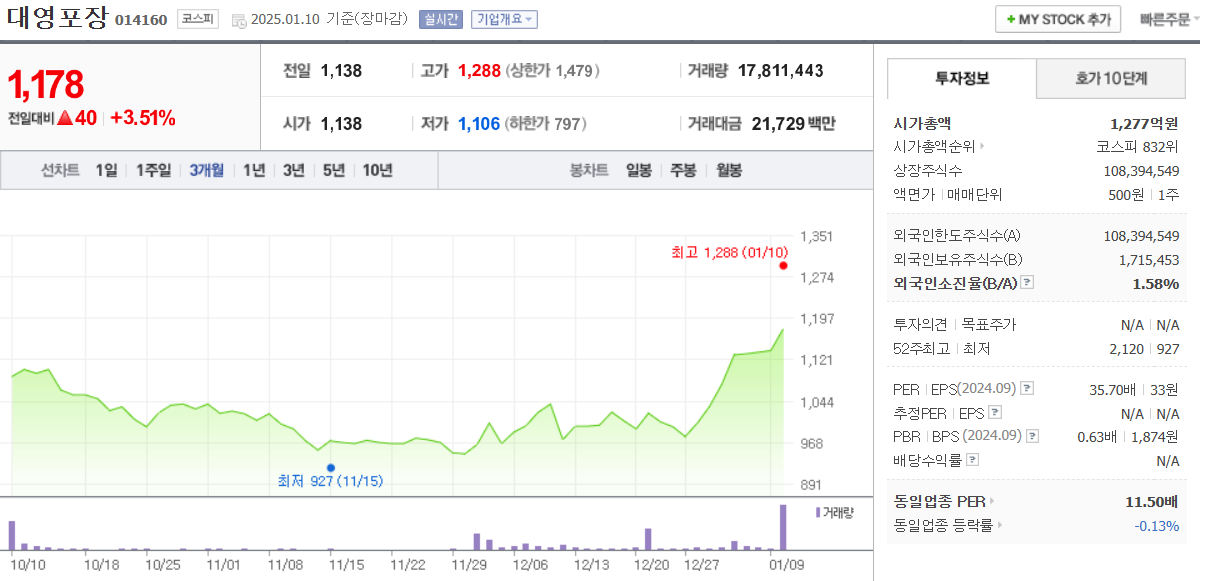Screen dimensions: 1209x581
Task: Click the 실시간 badge
Action: (441, 20)
